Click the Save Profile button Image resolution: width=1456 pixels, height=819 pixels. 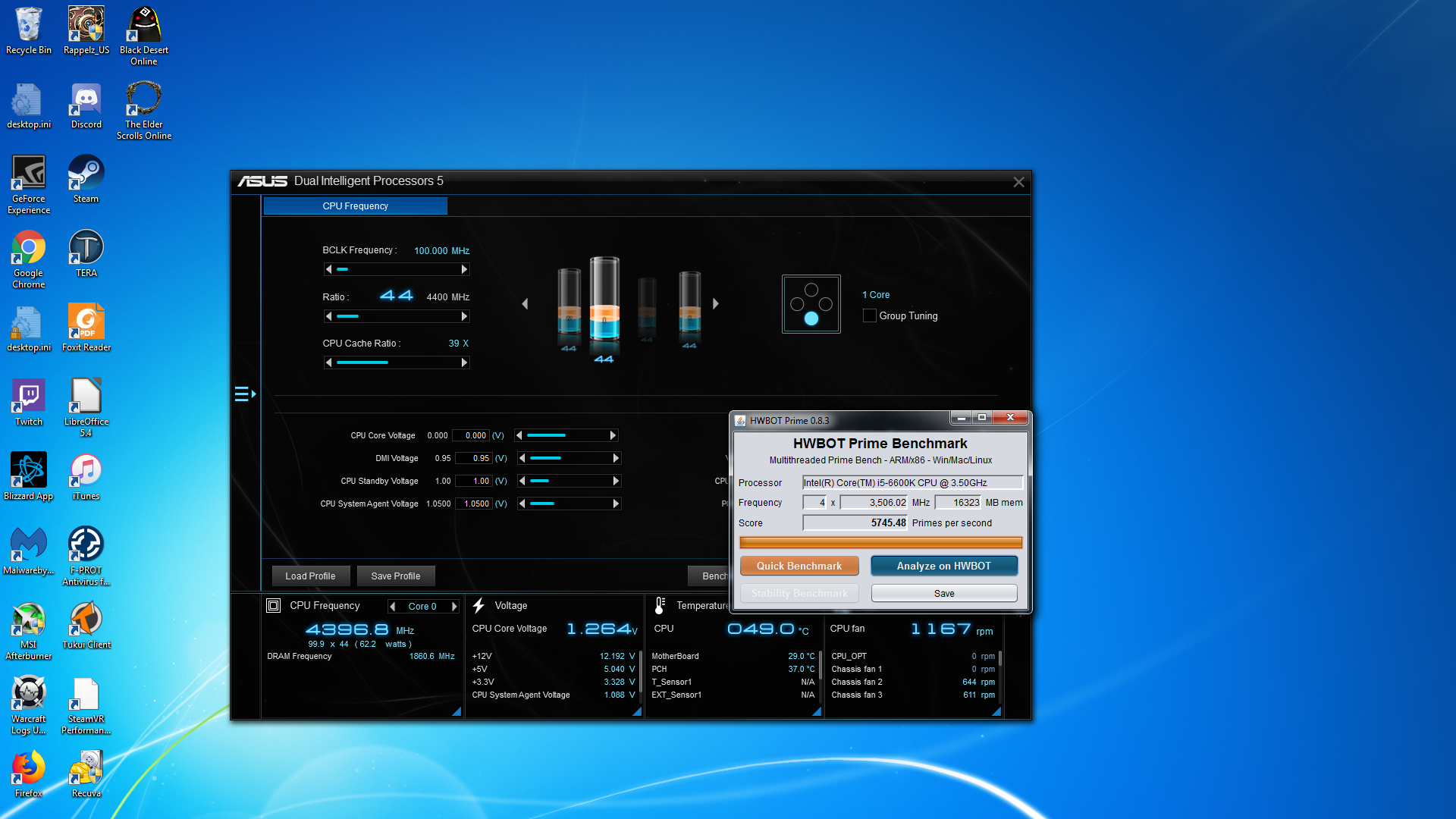click(x=396, y=576)
